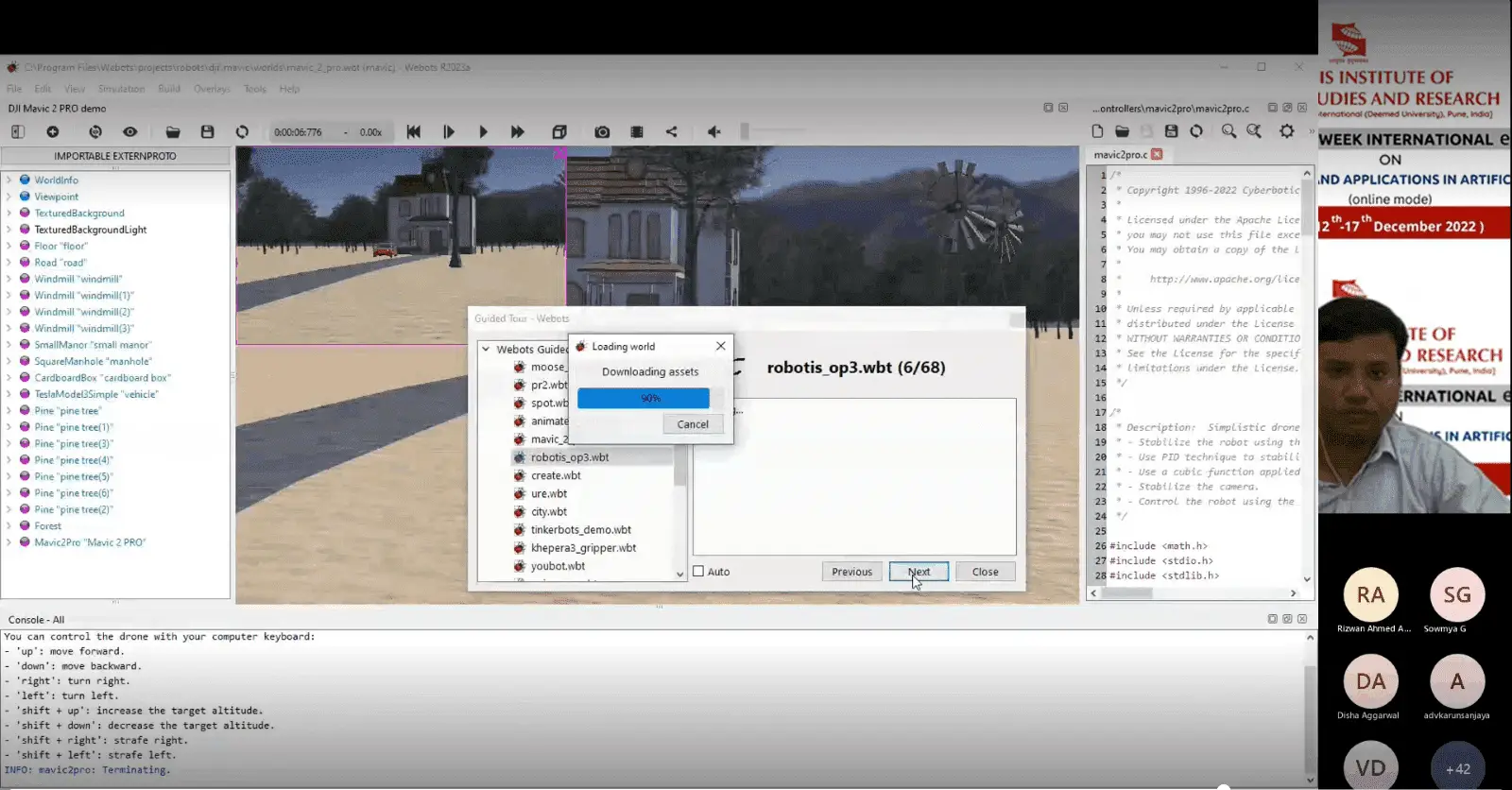Select CardboardBox "cardboard box" node

pos(102,378)
